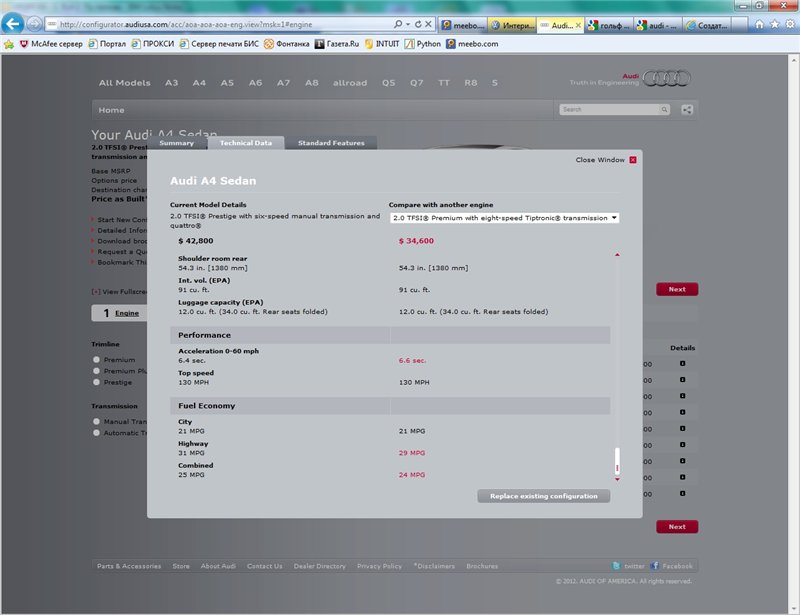The height and width of the screenshot is (615, 800).
Task: Select the Prestige trimline radio button
Action: coord(96,382)
